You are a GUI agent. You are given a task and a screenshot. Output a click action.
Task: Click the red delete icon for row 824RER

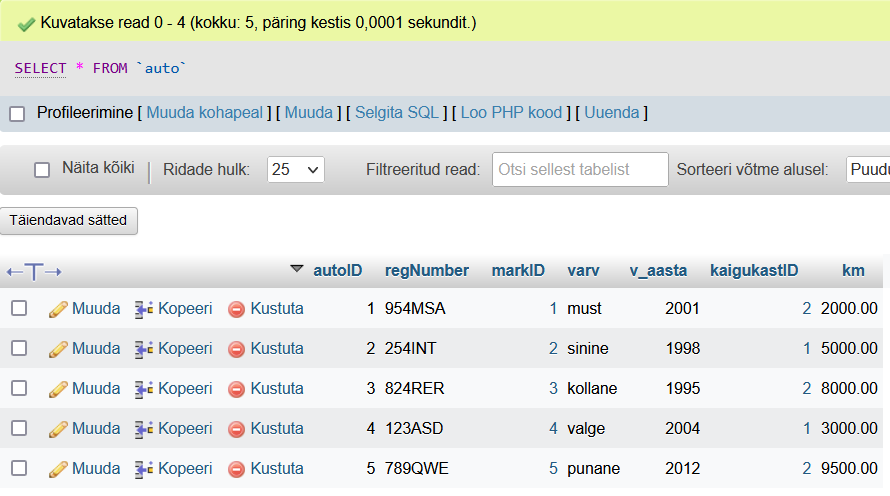coord(236,389)
